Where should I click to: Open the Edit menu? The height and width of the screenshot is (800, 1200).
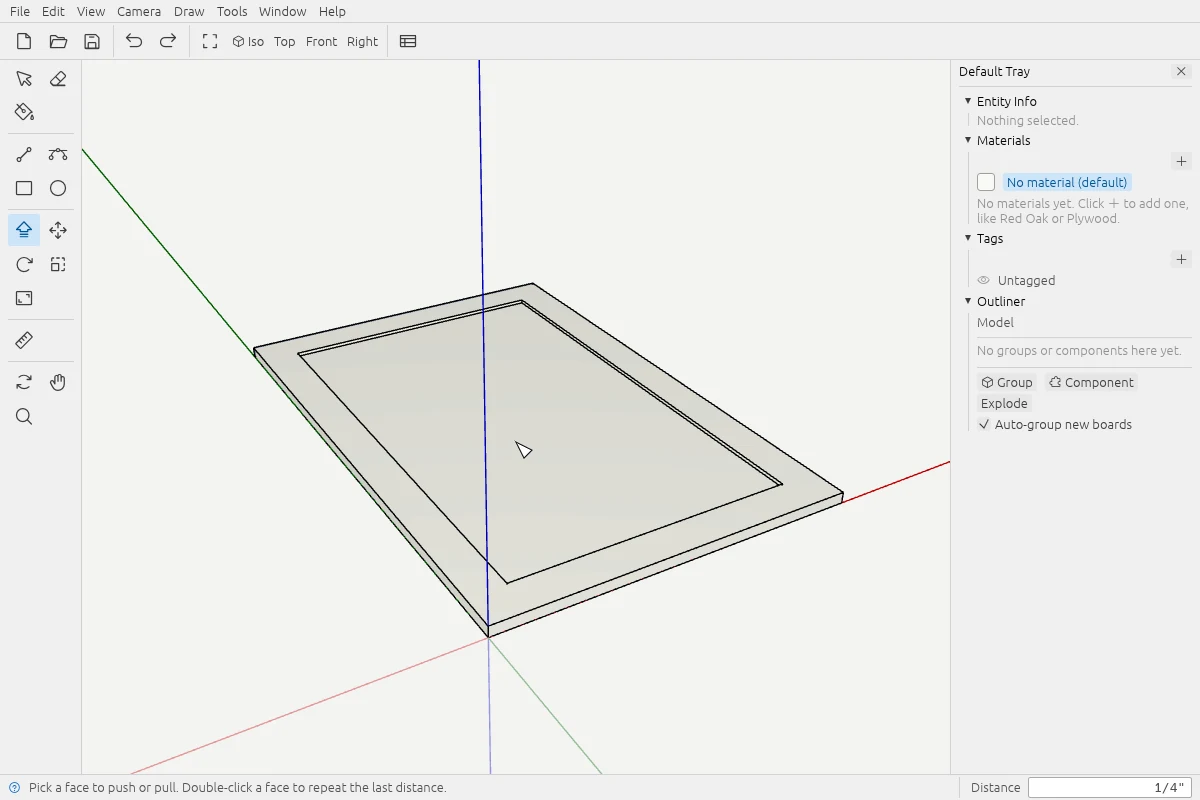pyautogui.click(x=53, y=11)
